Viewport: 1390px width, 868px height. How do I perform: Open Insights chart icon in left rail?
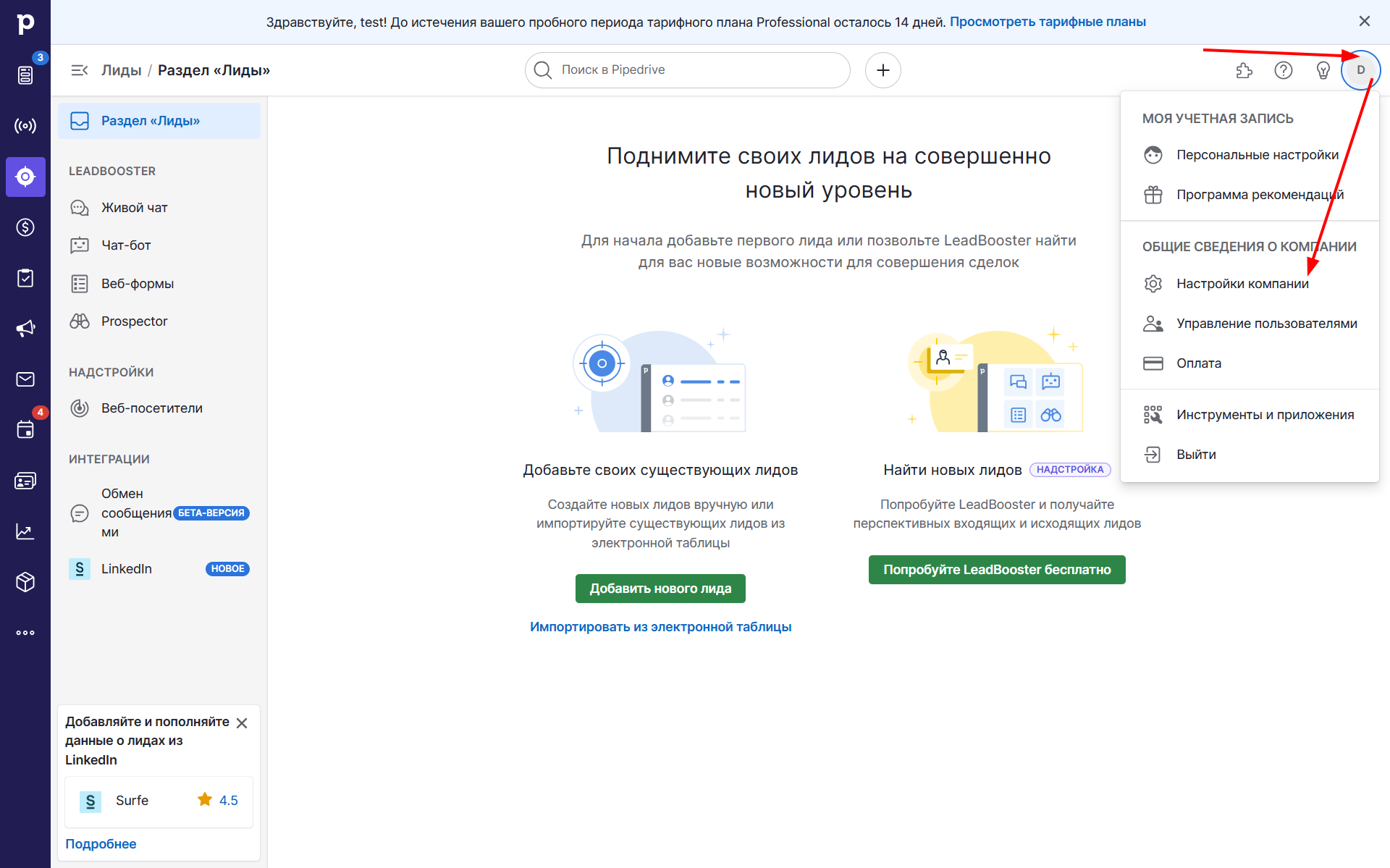click(25, 531)
